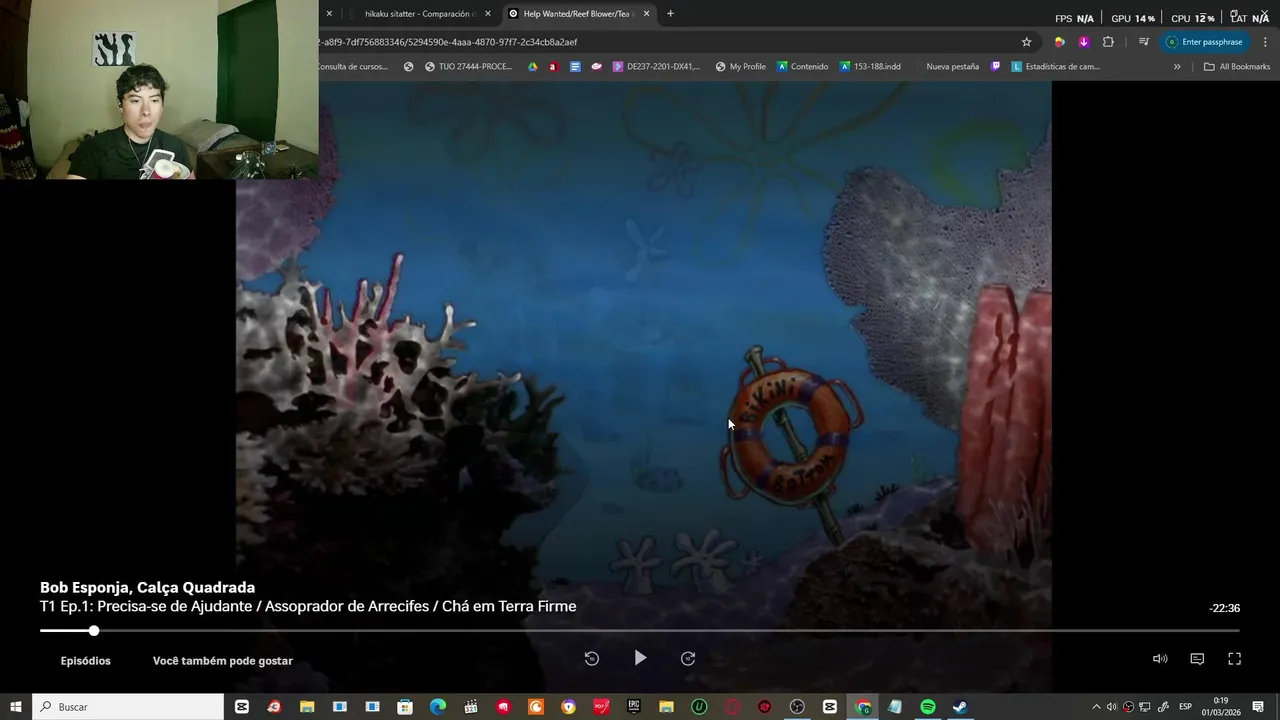Open the pink download extension
Image resolution: width=1280 pixels, height=720 pixels.
pyautogui.click(x=1084, y=42)
